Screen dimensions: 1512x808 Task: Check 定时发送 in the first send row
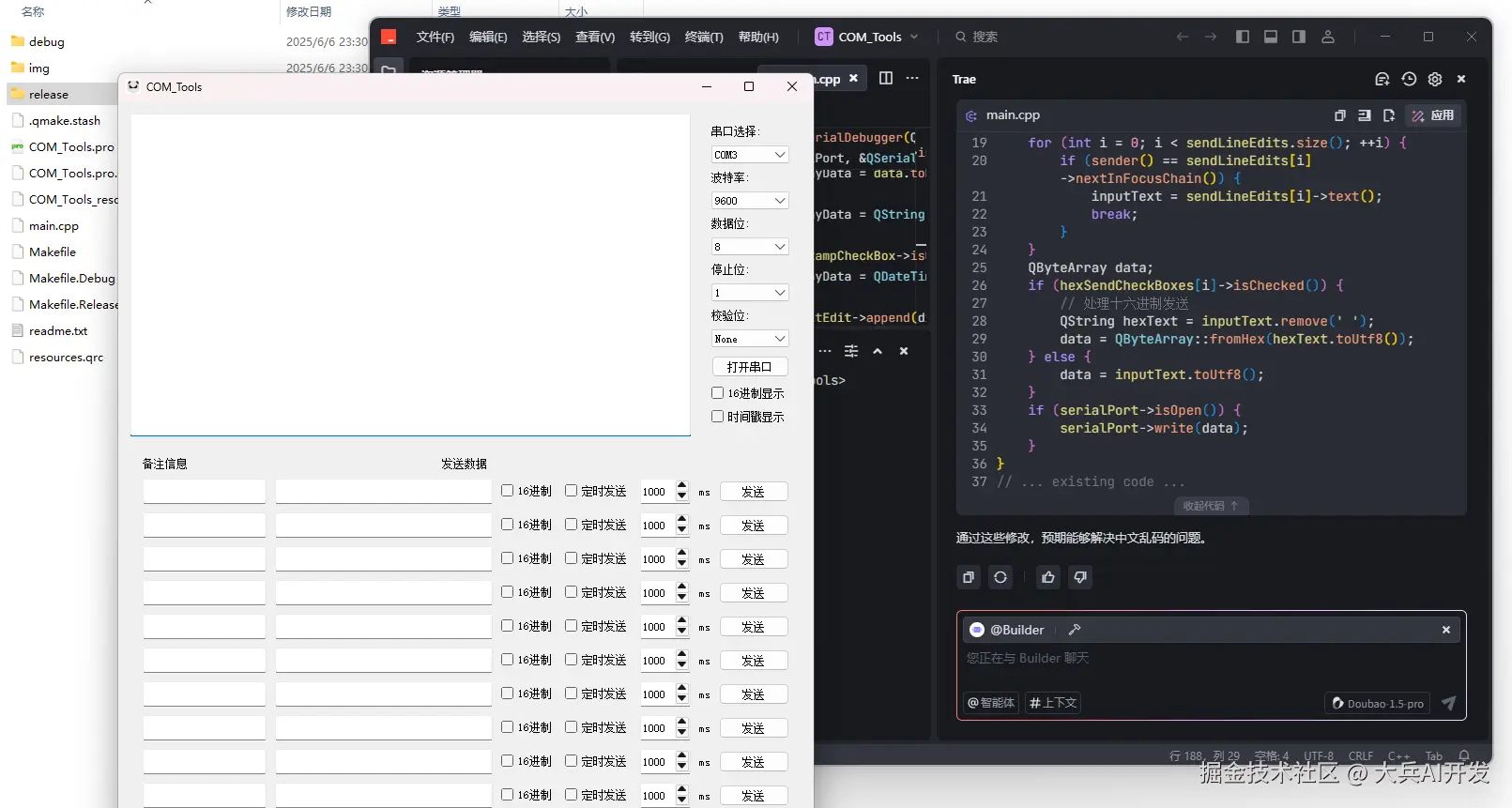point(571,491)
